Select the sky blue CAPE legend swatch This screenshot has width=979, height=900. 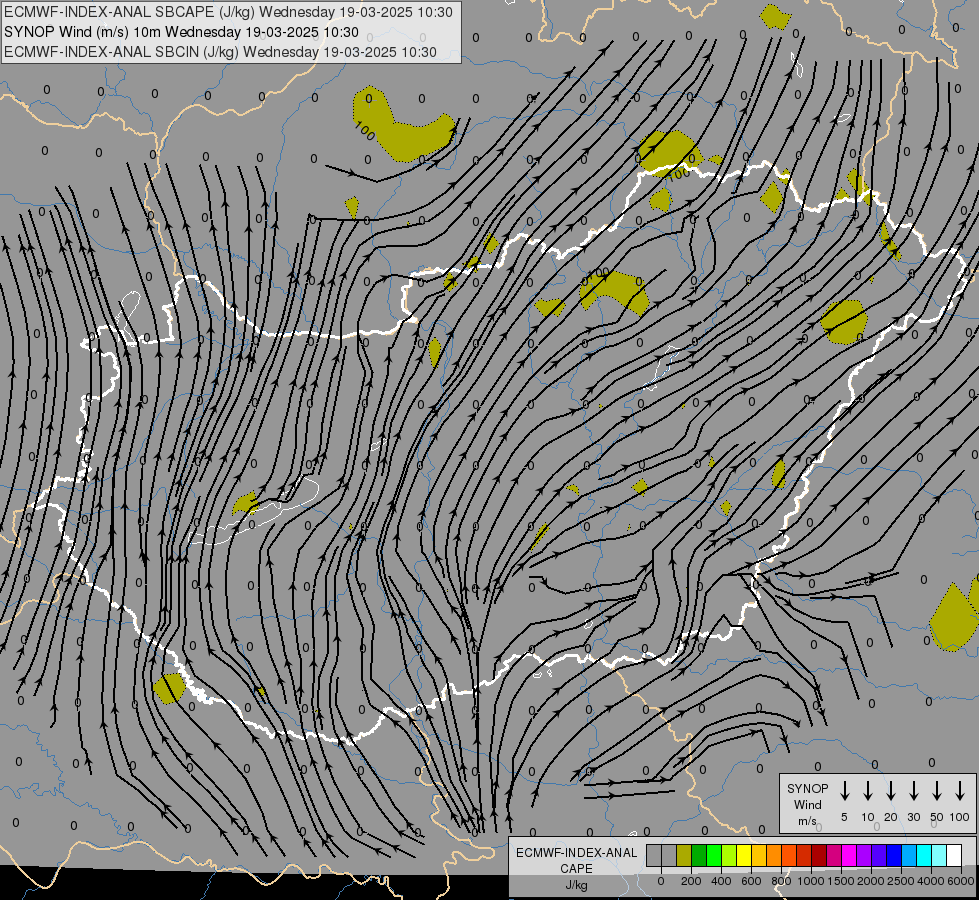[x=909, y=855]
